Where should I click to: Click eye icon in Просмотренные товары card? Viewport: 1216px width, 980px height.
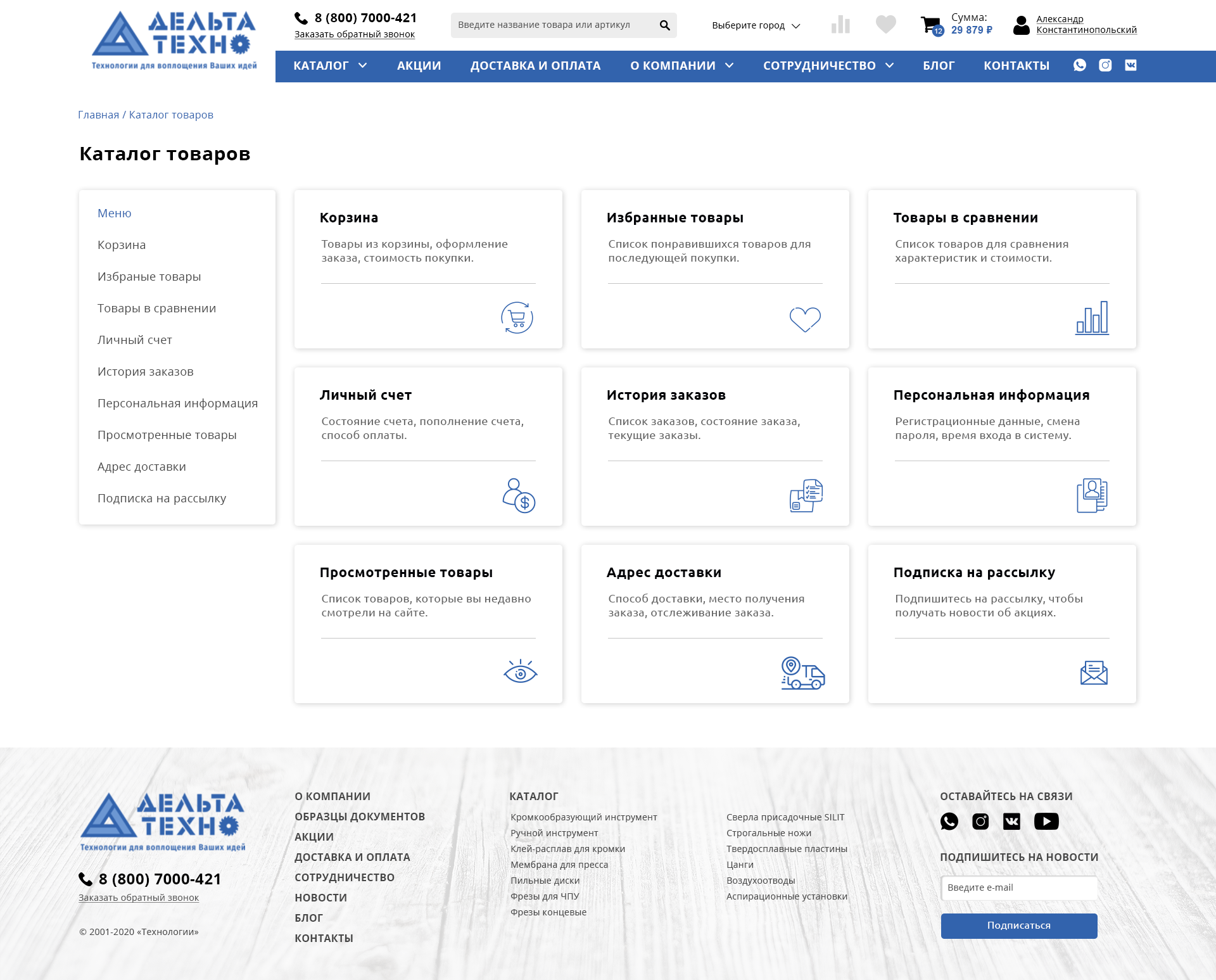pyautogui.click(x=520, y=671)
